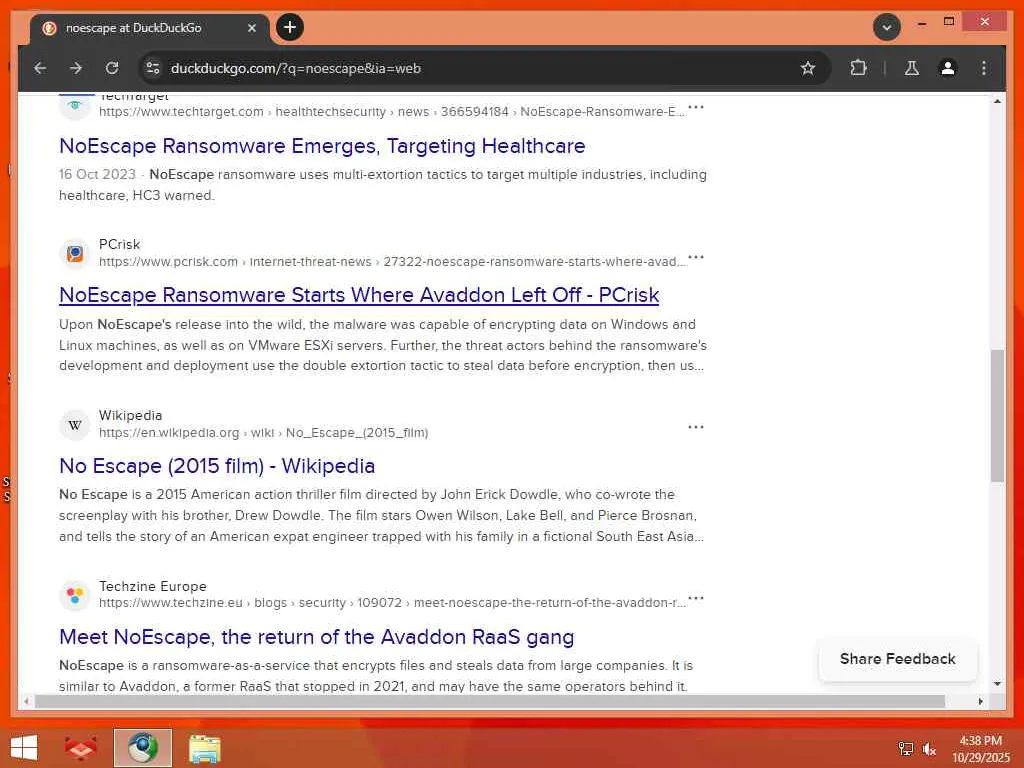This screenshot has height=768, width=1024.
Task: Open the tab search dropdown arrow
Action: coord(887,27)
